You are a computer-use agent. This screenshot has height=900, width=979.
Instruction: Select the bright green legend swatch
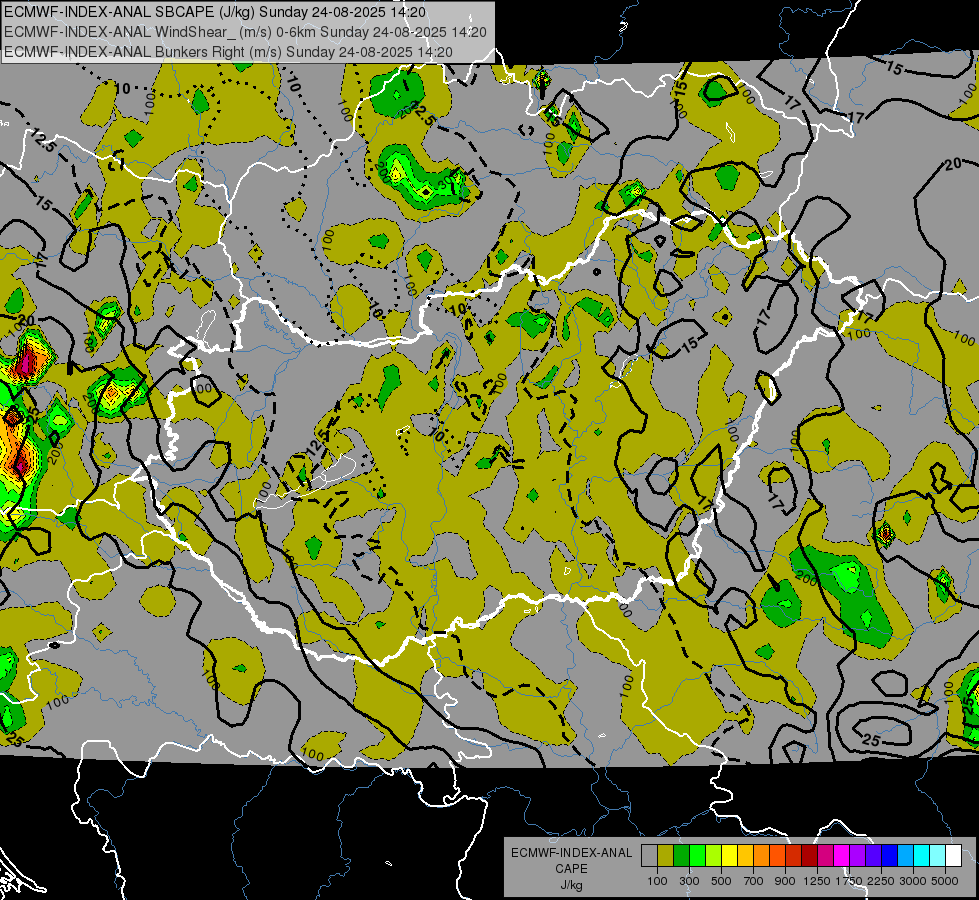pos(697,855)
